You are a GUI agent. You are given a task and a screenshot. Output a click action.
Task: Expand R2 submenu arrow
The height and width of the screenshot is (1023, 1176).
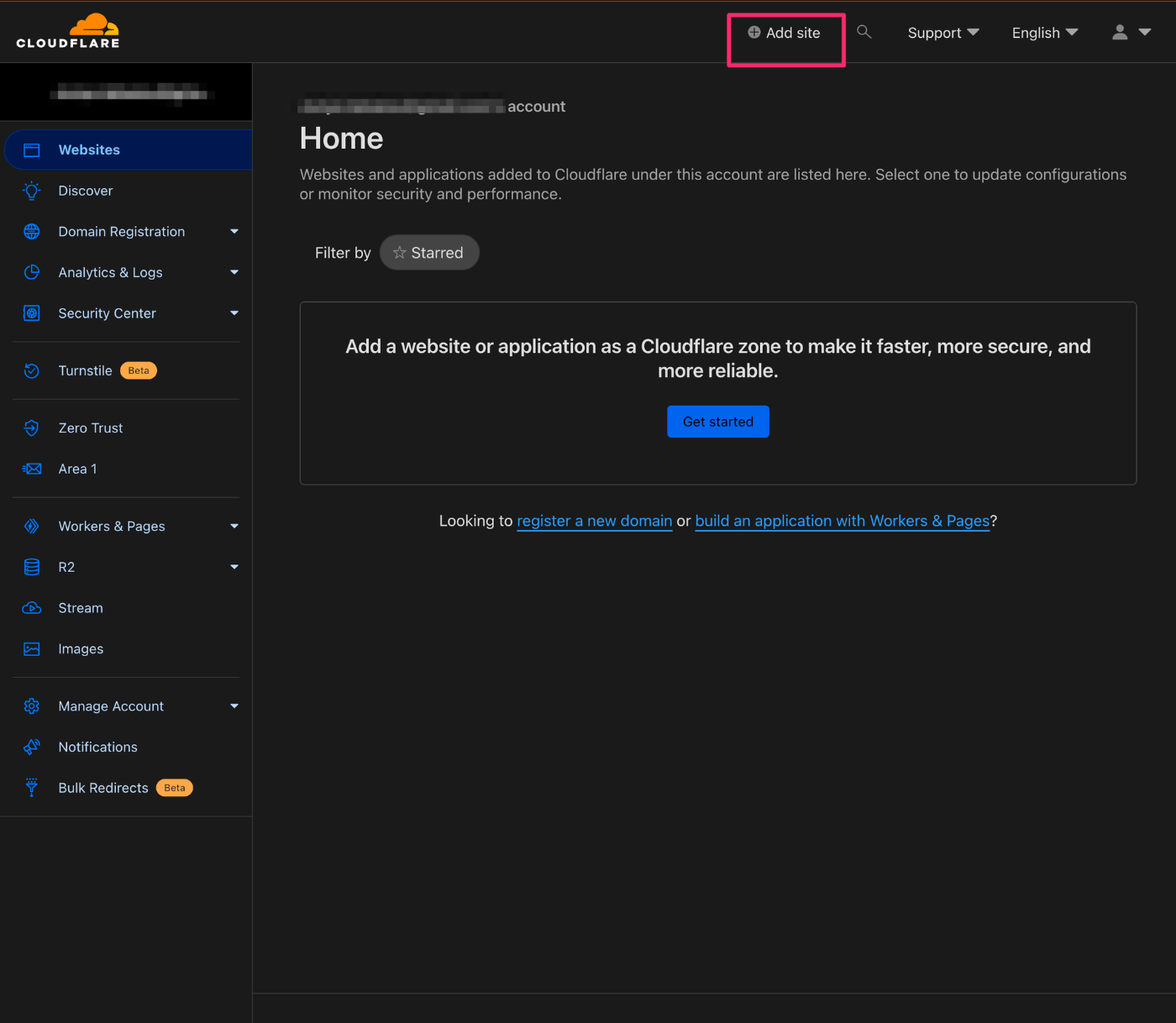[234, 567]
